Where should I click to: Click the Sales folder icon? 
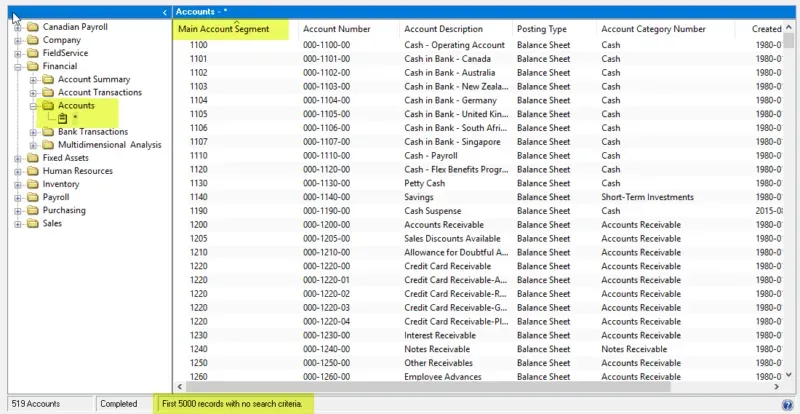32,224
